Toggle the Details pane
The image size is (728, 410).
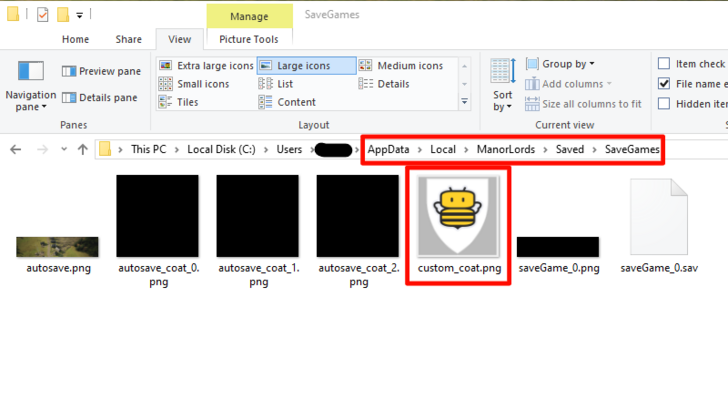pos(99,98)
